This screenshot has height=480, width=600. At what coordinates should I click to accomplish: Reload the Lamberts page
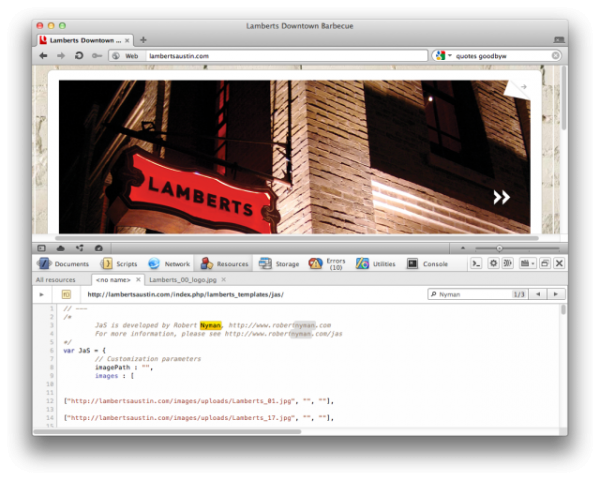click(x=79, y=56)
